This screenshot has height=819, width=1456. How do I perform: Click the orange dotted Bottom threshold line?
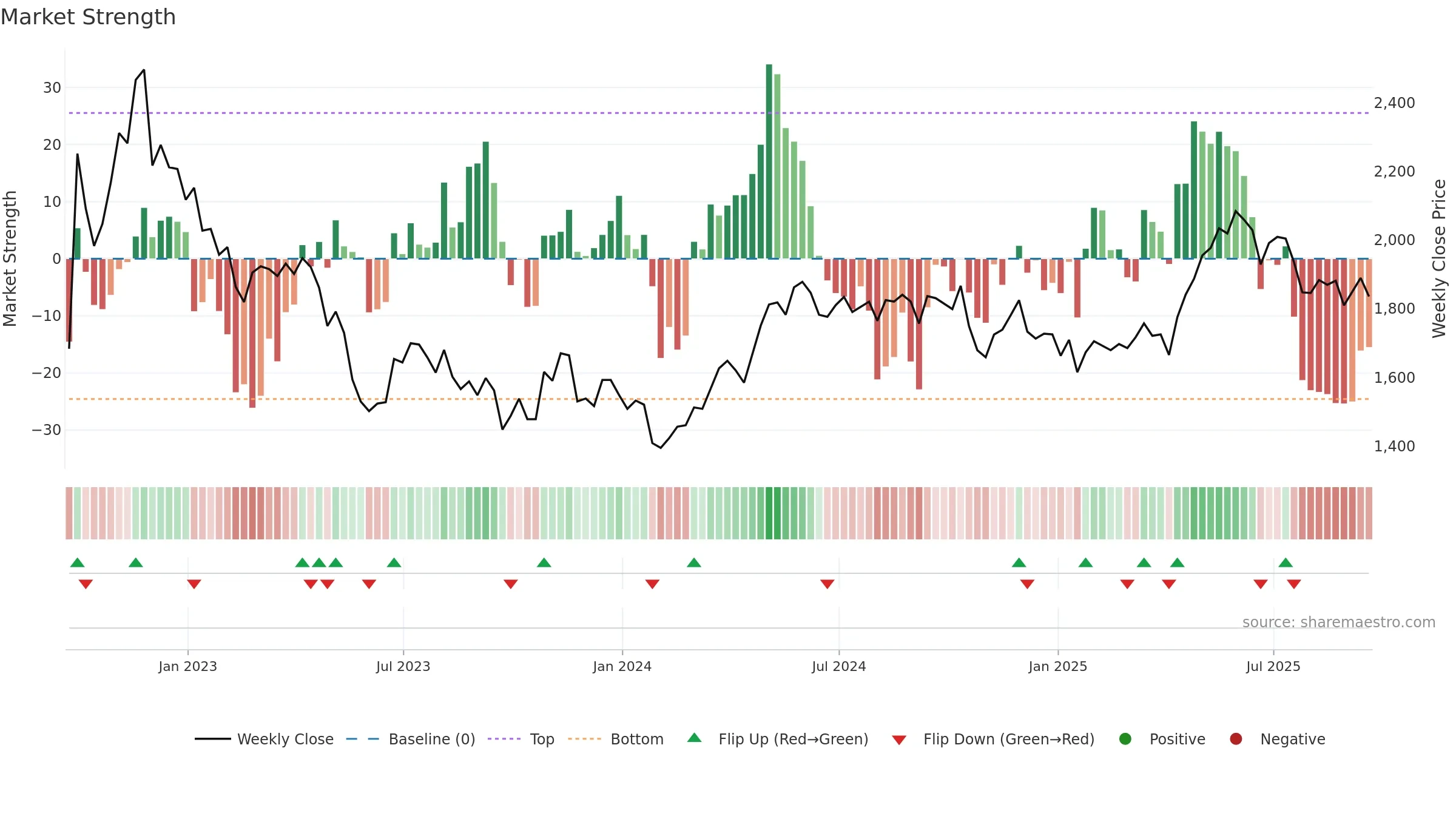click(719, 399)
